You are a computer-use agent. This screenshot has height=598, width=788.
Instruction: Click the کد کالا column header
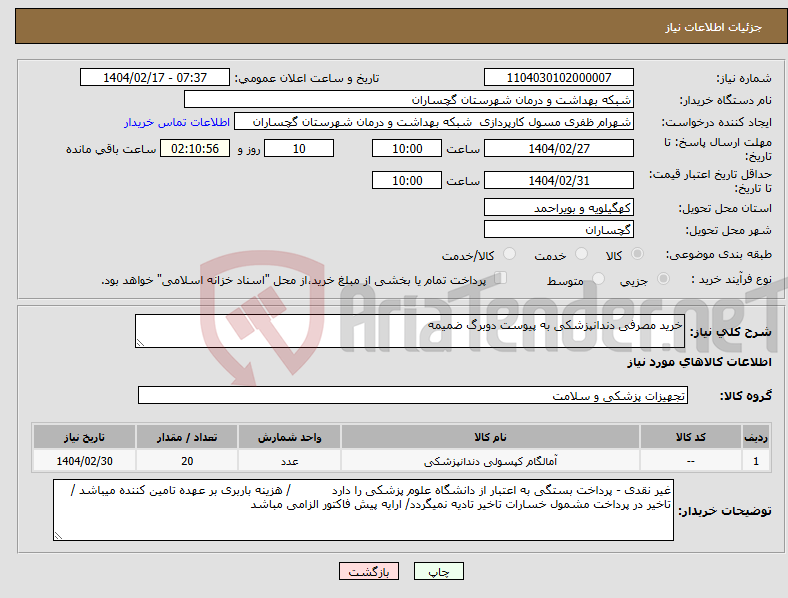691,437
